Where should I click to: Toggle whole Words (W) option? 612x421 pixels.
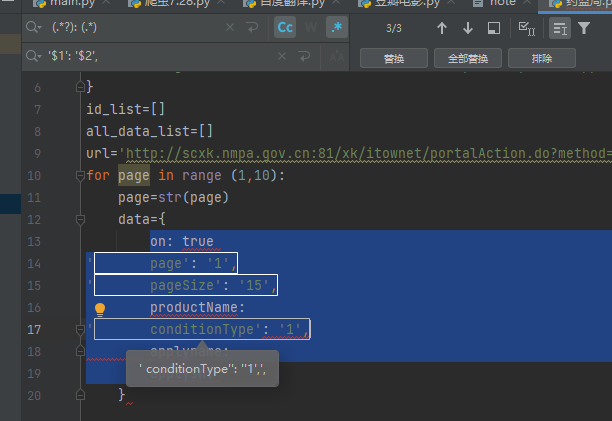tap(311, 27)
